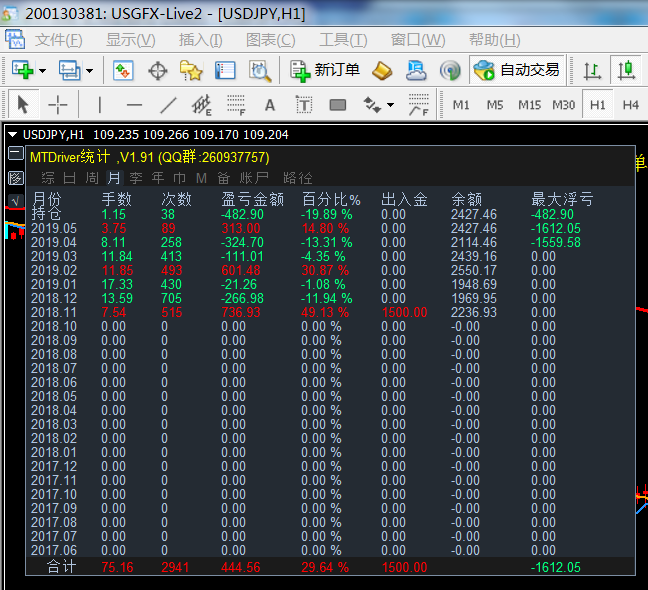Switch to the 周 weekly tab
The height and width of the screenshot is (590, 648).
92,178
